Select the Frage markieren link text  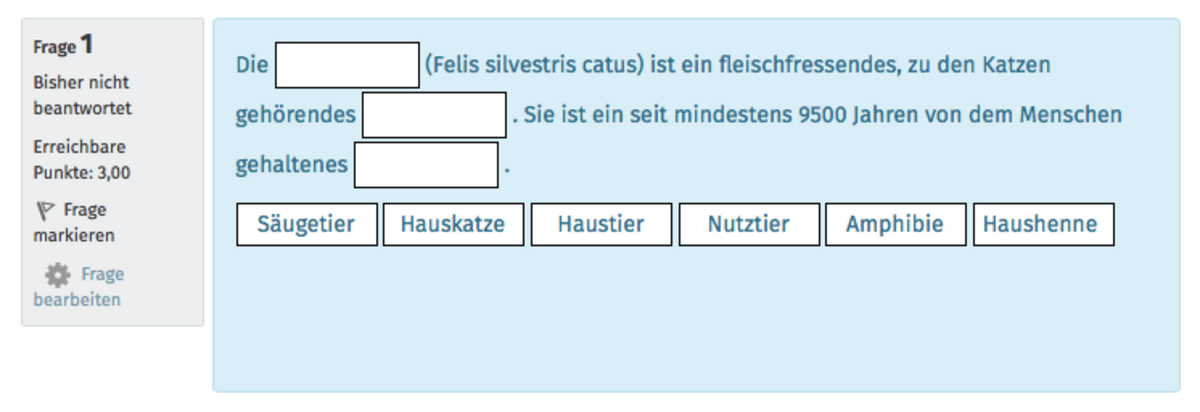coord(74,223)
